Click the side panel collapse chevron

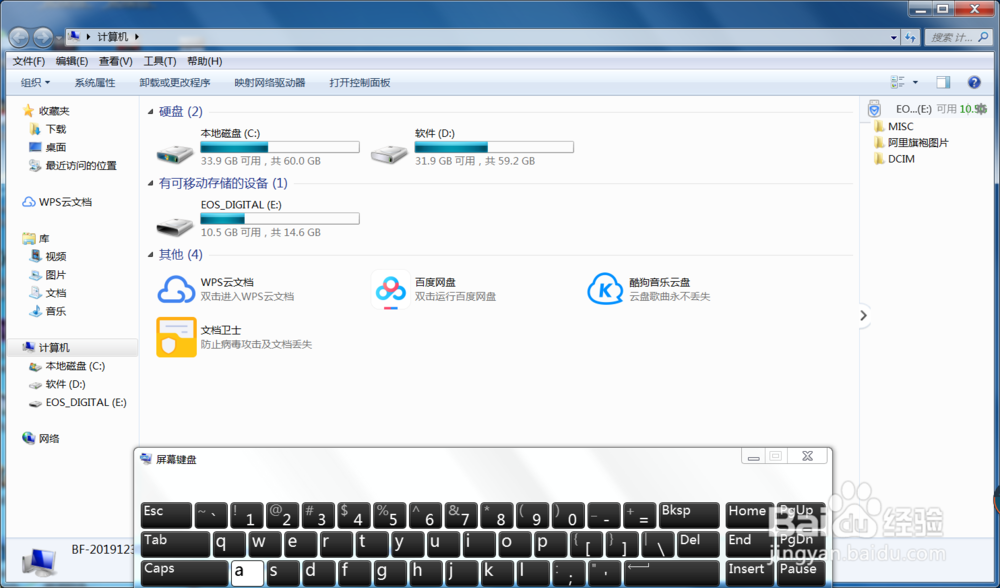tap(864, 316)
